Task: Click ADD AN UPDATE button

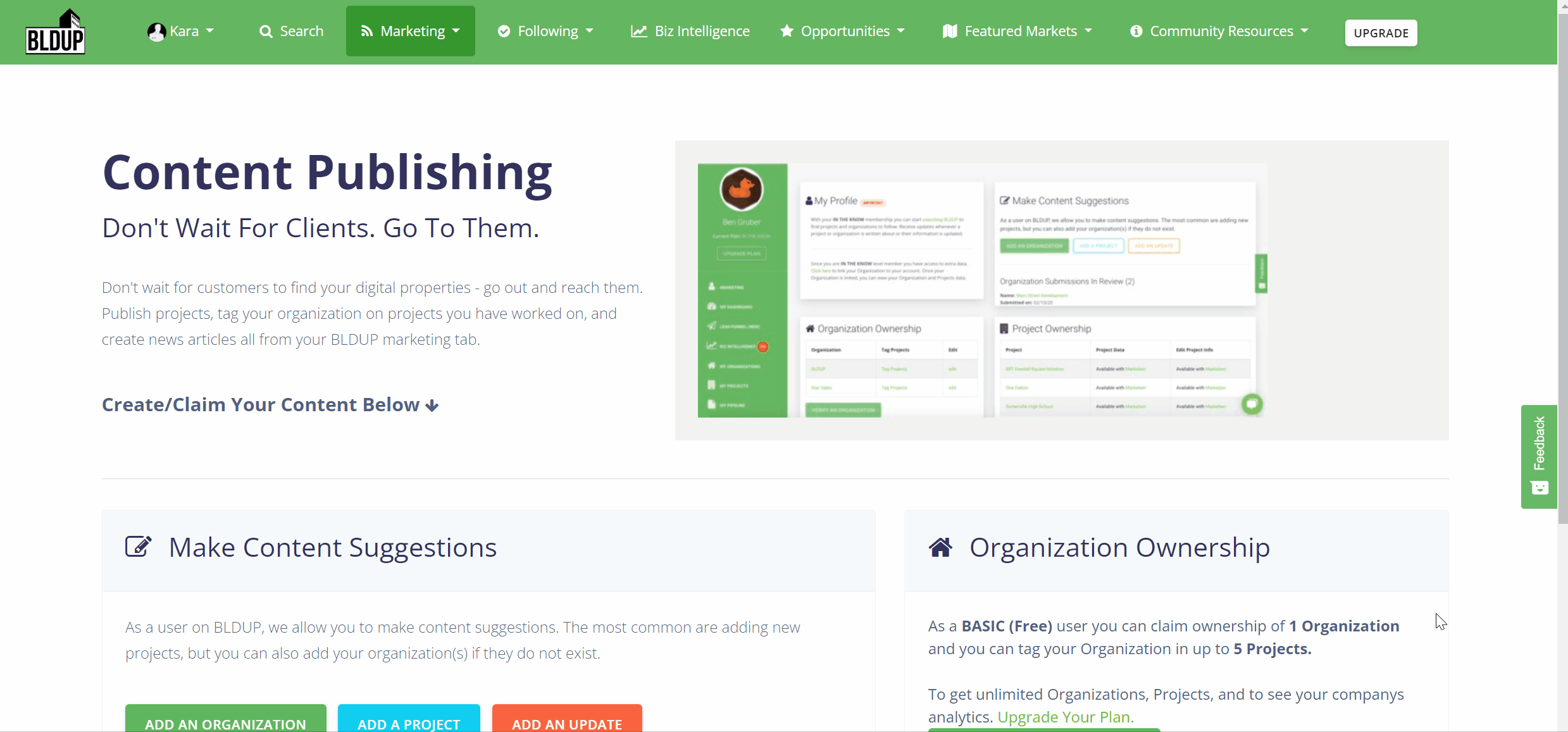Action: (x=567, y=719)
